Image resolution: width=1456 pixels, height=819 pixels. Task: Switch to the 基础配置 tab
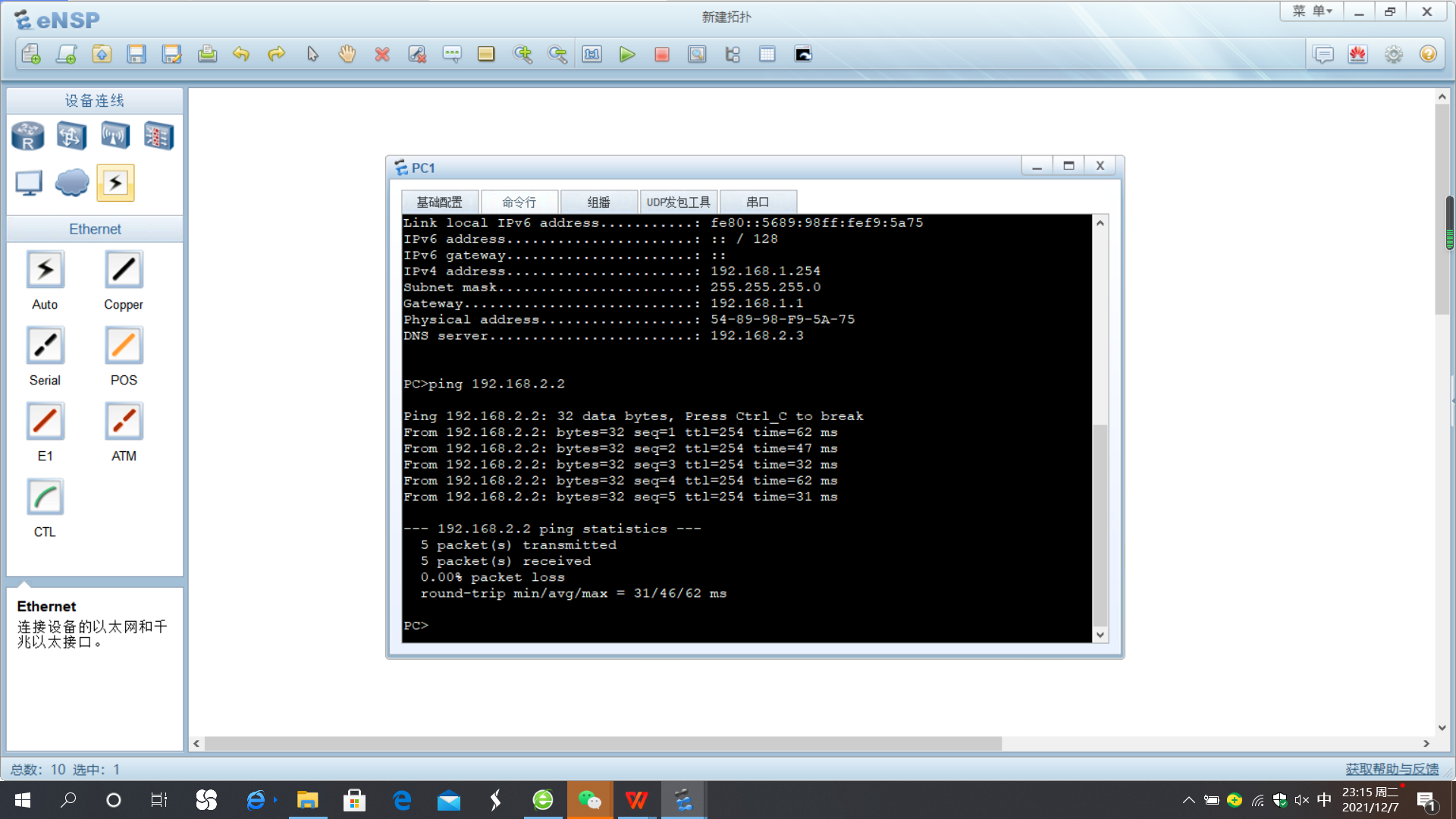439,202
